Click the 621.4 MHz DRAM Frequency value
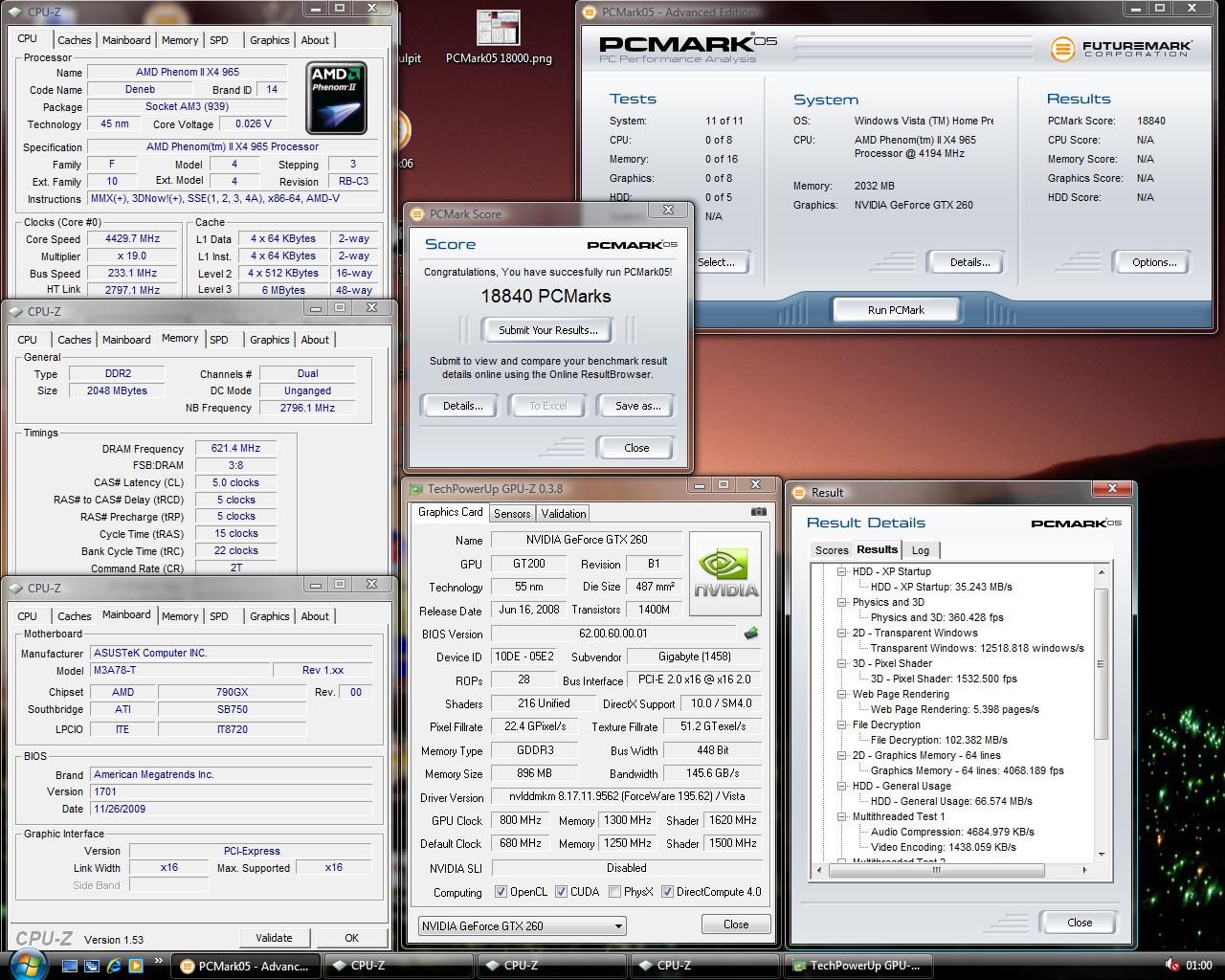This screenshot has width=1225, height=980. point(235,448)
